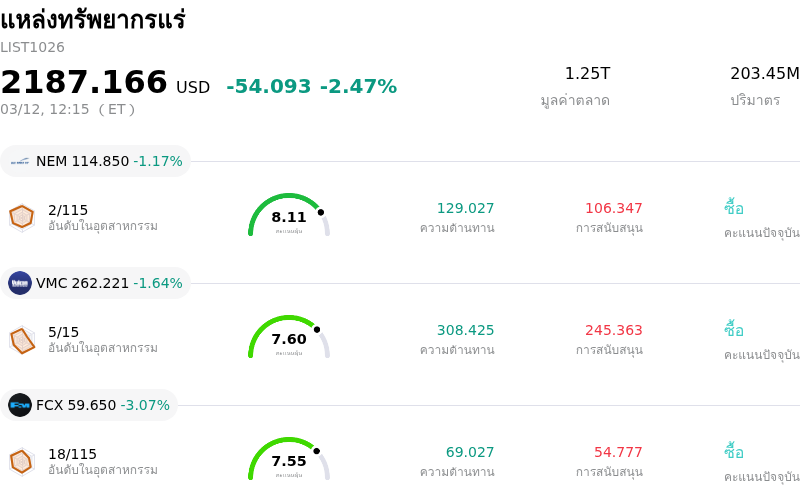Click the industry rank badge beside 5/15
Viewport: 800px width, 499px height.
coord(22,339)
